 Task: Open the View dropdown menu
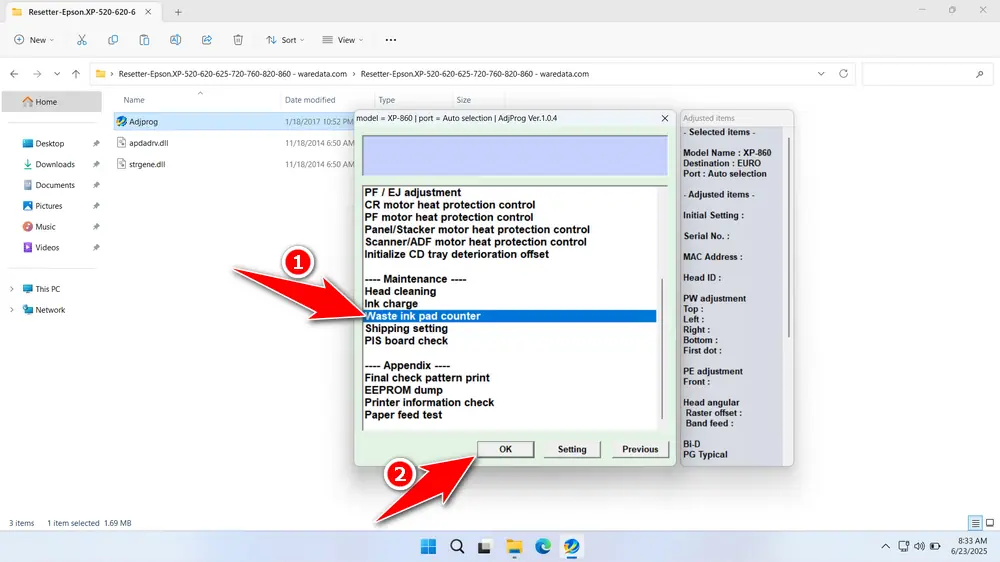click(343, 40)
